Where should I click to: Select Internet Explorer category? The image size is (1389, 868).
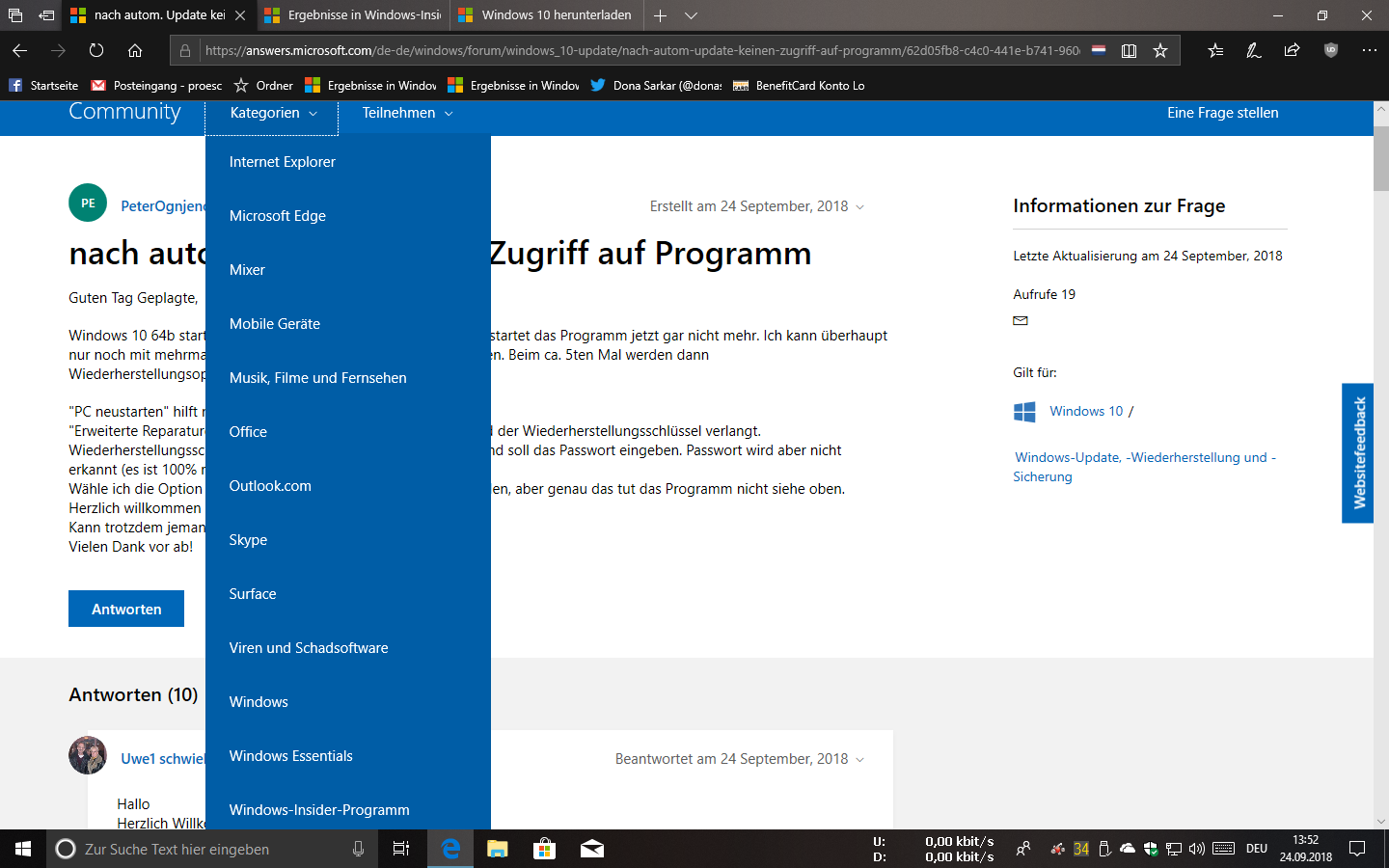point(348,162)
